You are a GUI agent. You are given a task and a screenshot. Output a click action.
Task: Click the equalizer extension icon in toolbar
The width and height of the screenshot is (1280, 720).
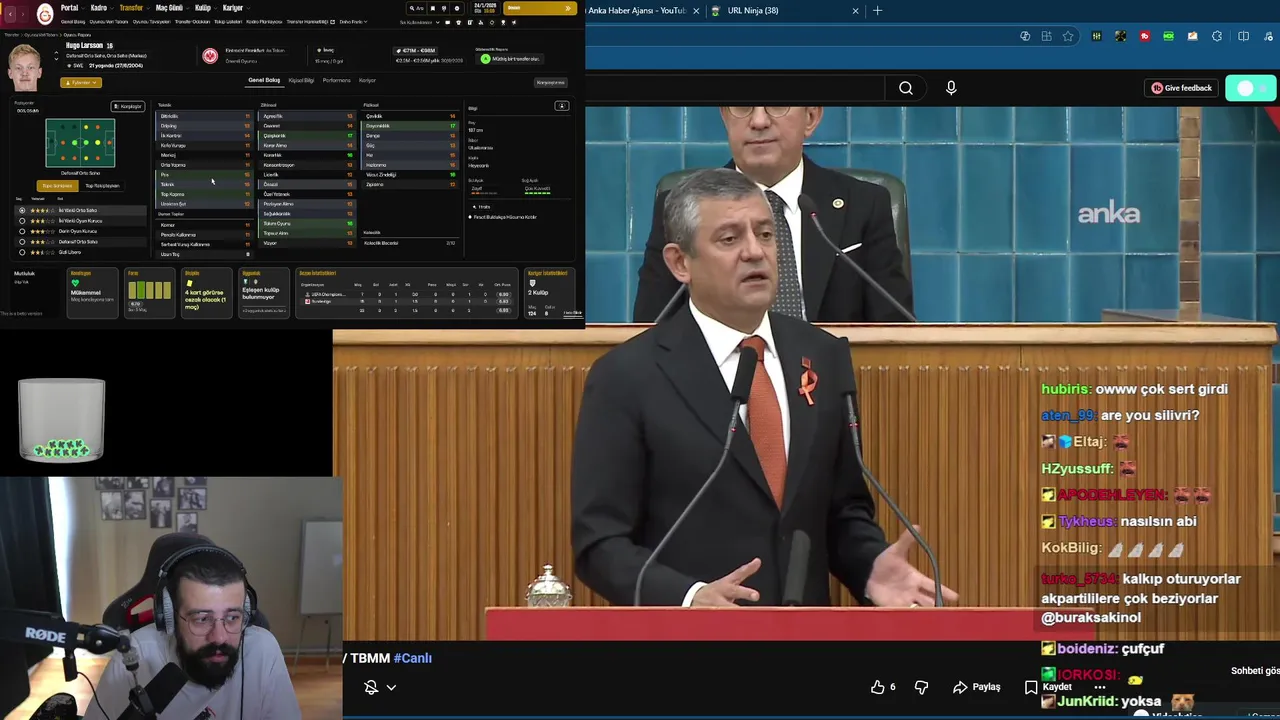[1096, 36]
